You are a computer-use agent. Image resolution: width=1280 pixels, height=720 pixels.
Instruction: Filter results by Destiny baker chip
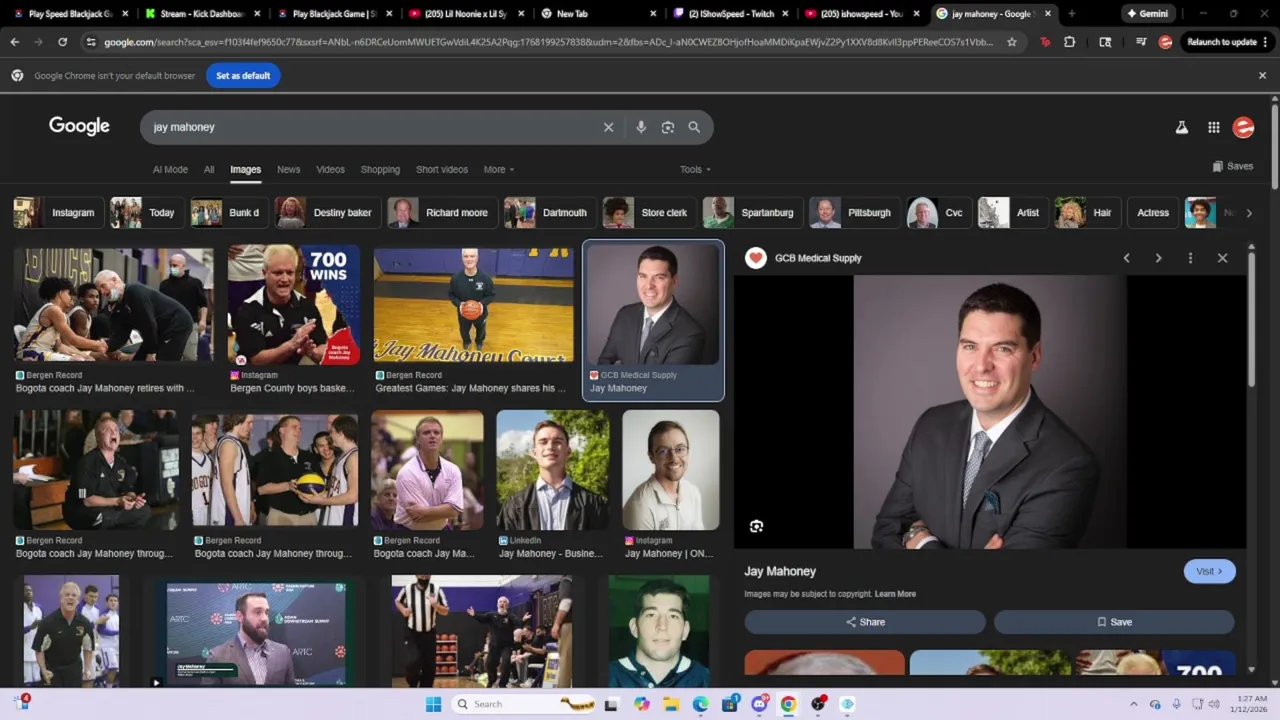(x=327, y=212)
